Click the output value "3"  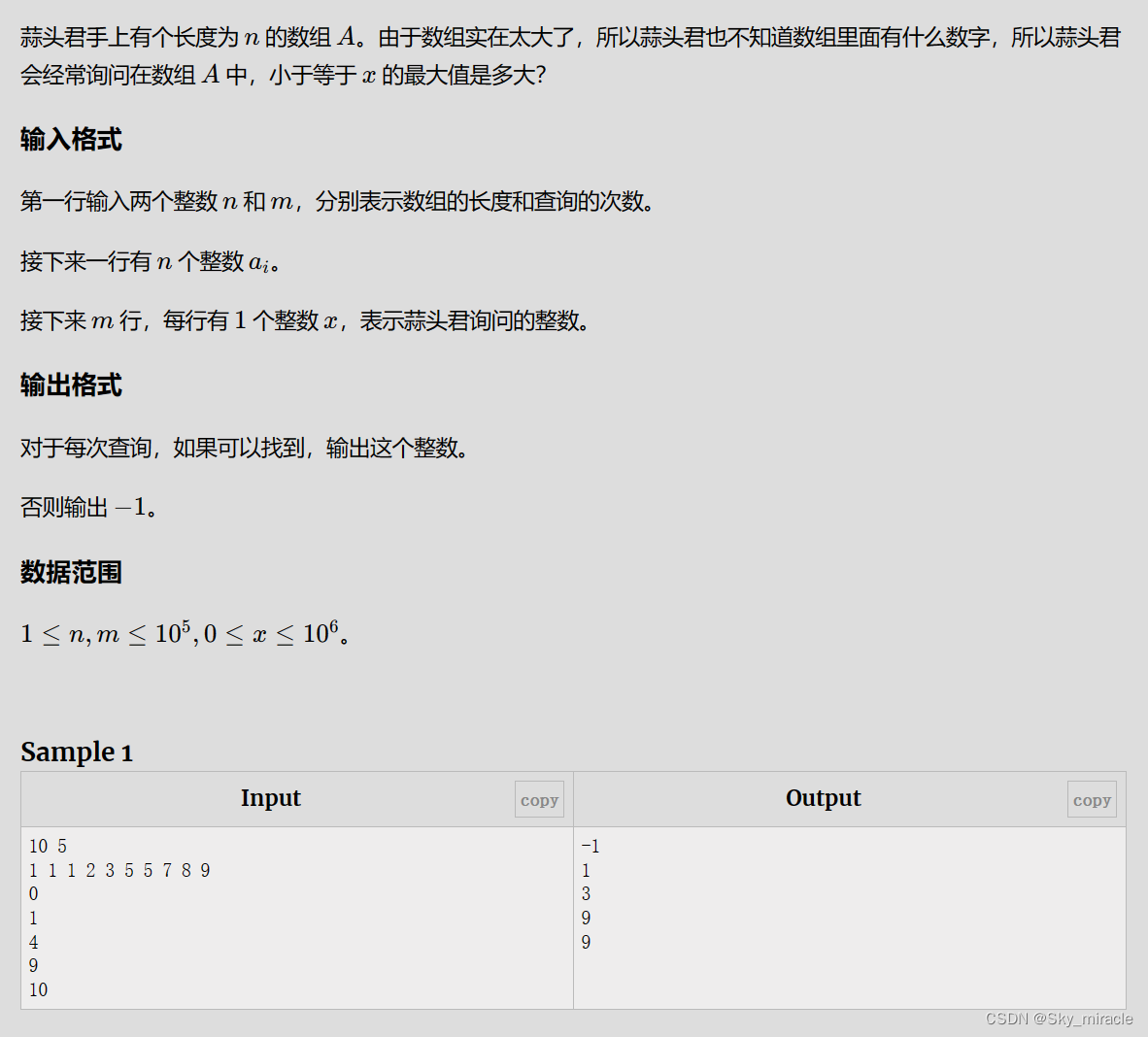pyautogui.click(x=586, y=893)
